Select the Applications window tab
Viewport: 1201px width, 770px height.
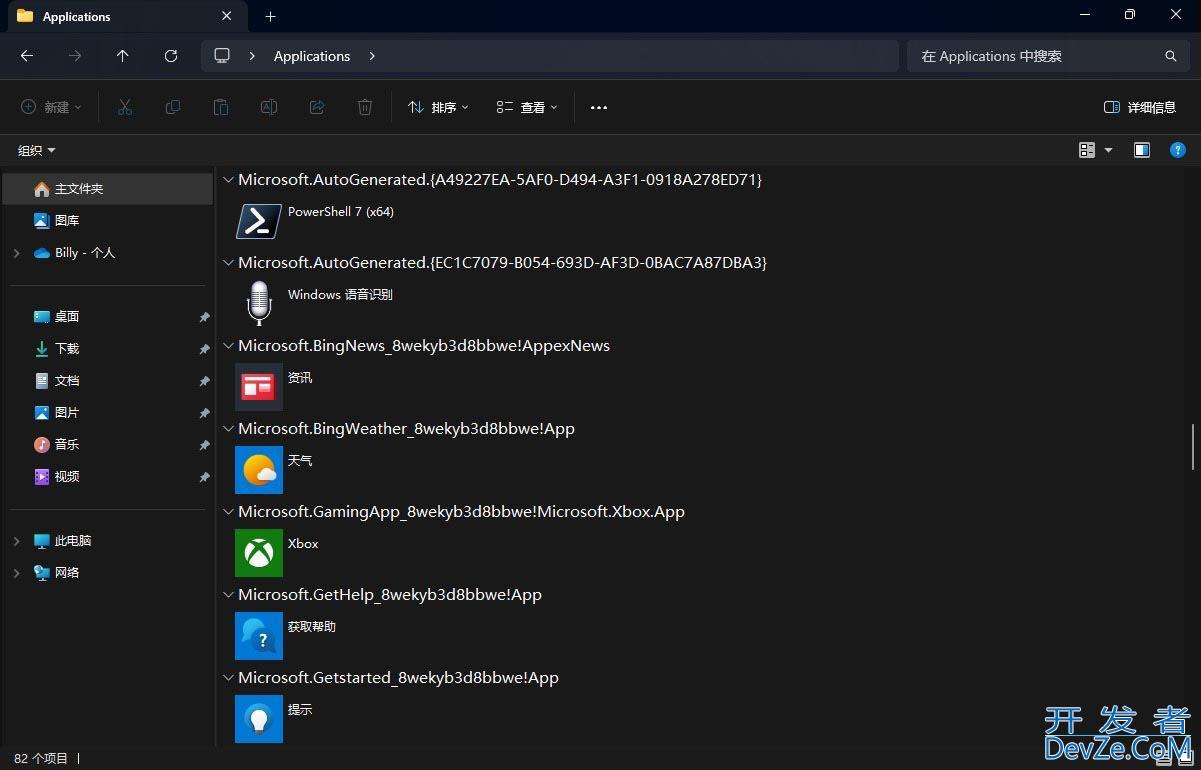coord(125,17)
